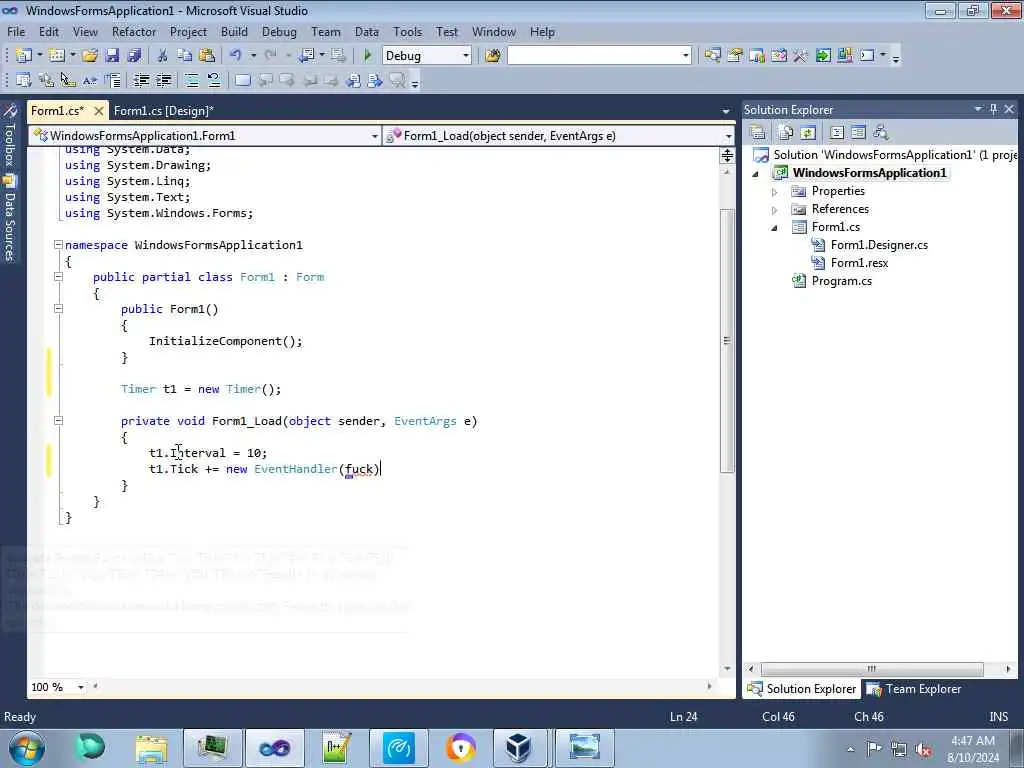Uncomment the selected lines
Image resolution: width=1024 pixels, height=768 pixels.
point(214,80)
